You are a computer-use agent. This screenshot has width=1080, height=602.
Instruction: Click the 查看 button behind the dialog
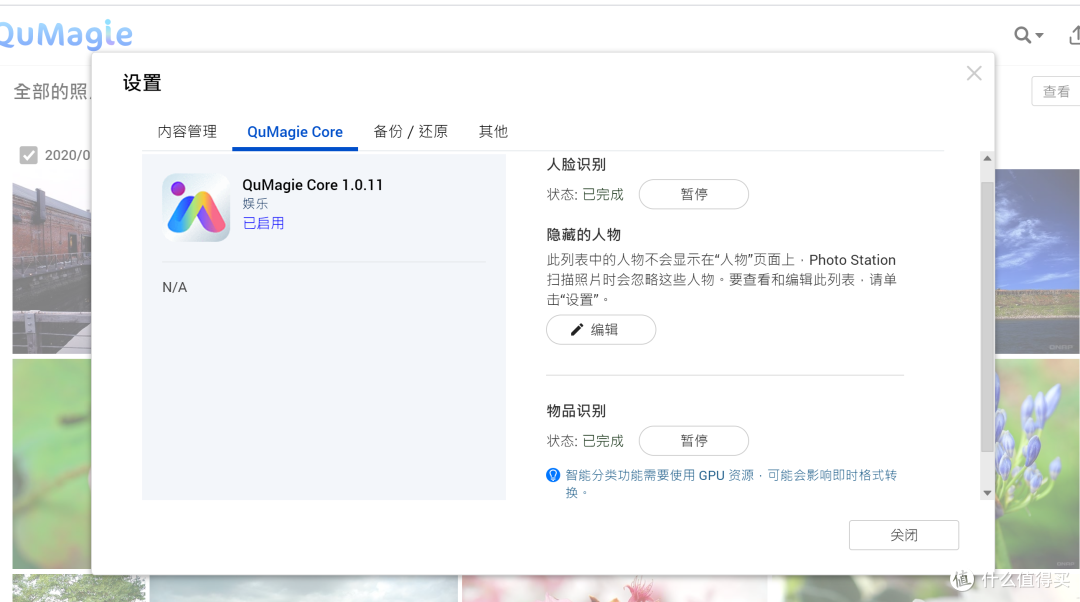[1056, 92]
